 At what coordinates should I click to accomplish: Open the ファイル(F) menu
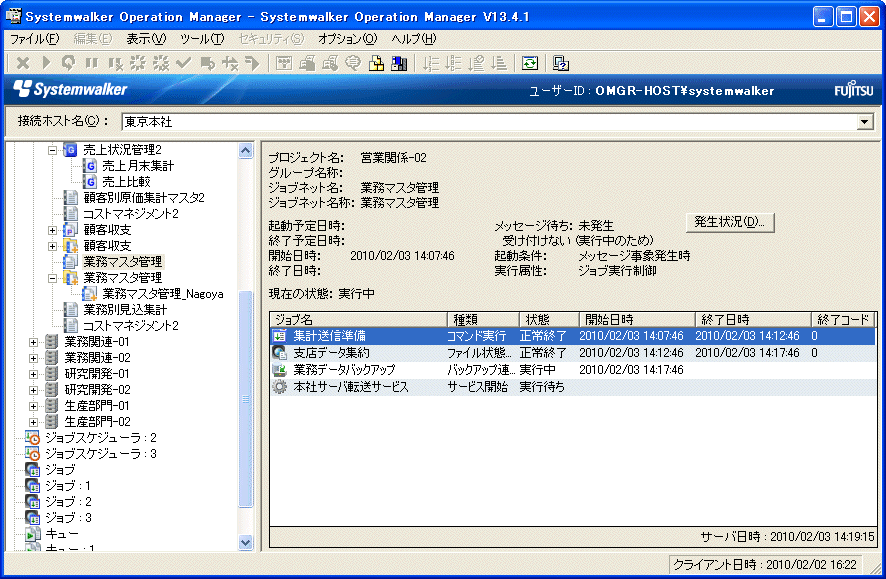(x=34, y=38)
